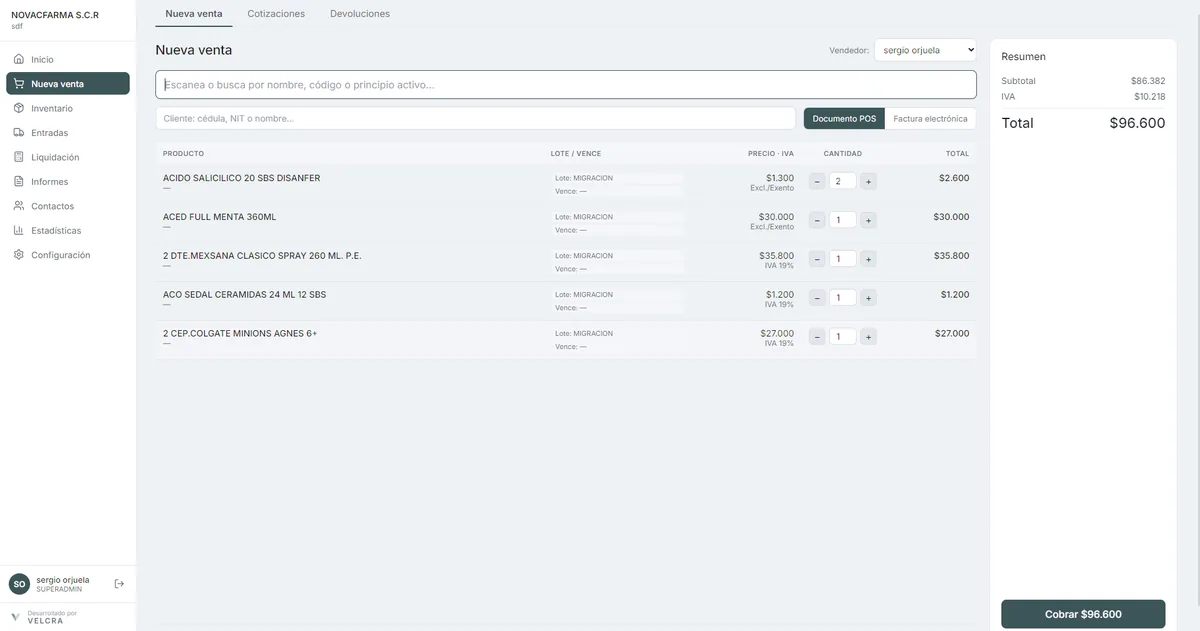Open the Devoluciones tab
This screenshot has width=1200, height=631.
(360, 14)
